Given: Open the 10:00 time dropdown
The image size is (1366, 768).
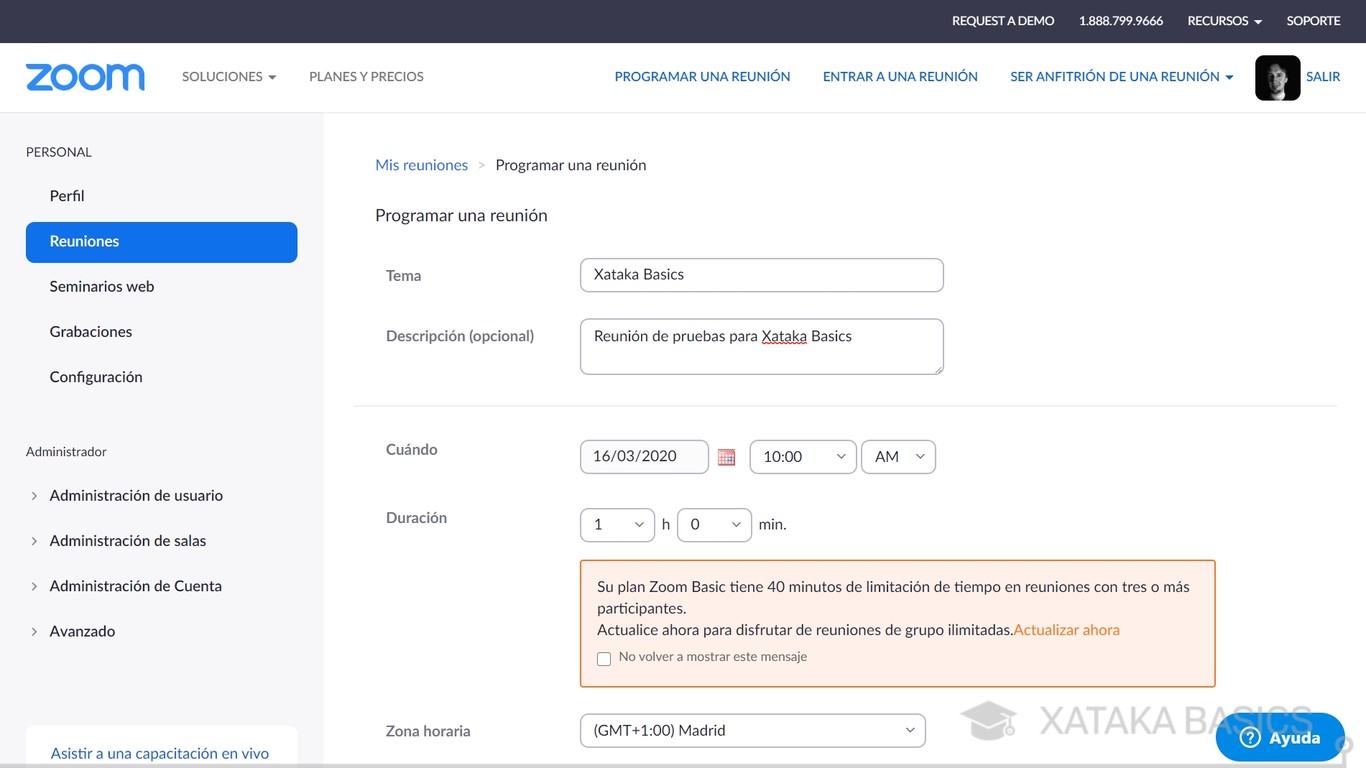Looking at the screenshot, I should tap(802, 457).
